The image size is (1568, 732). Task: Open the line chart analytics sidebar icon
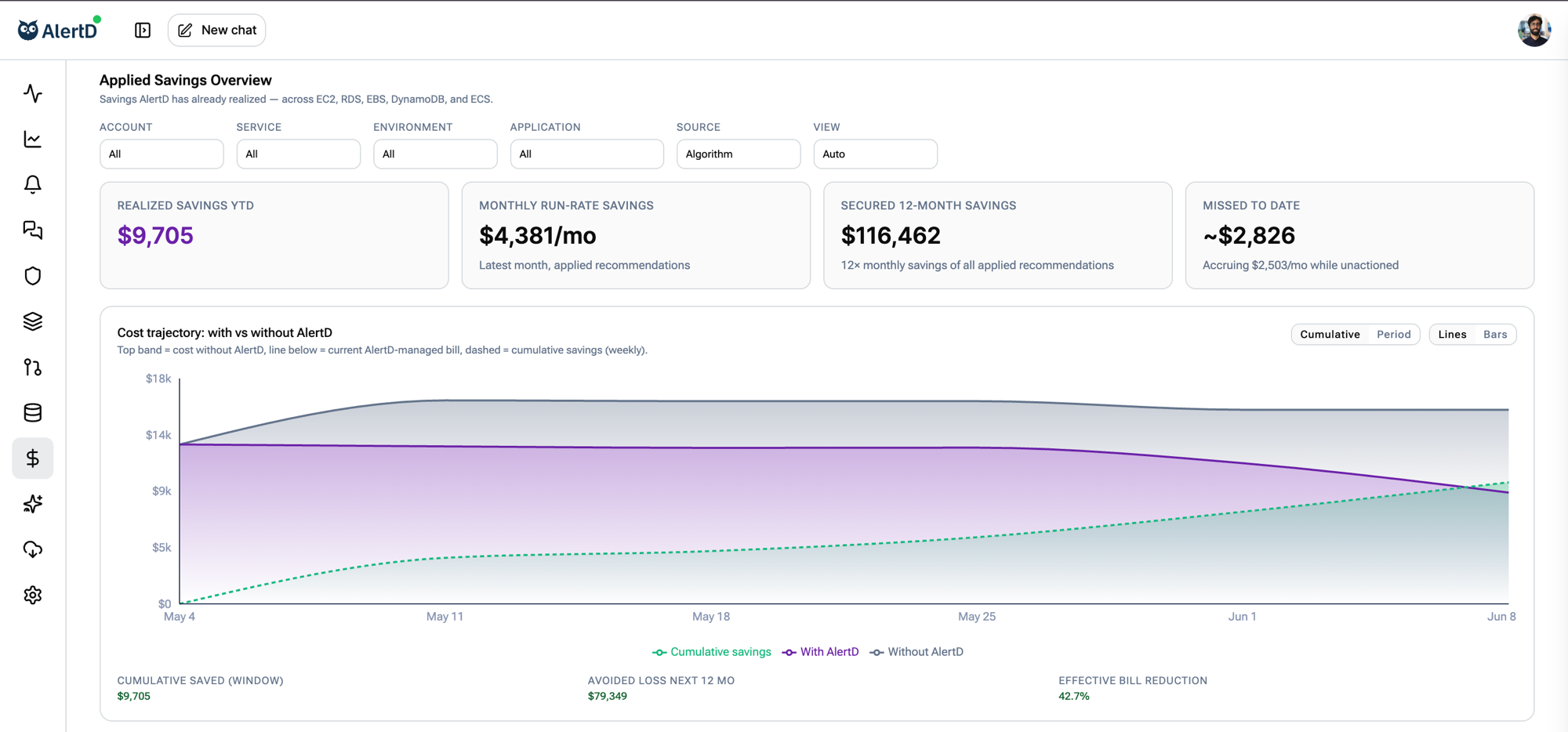33,139
